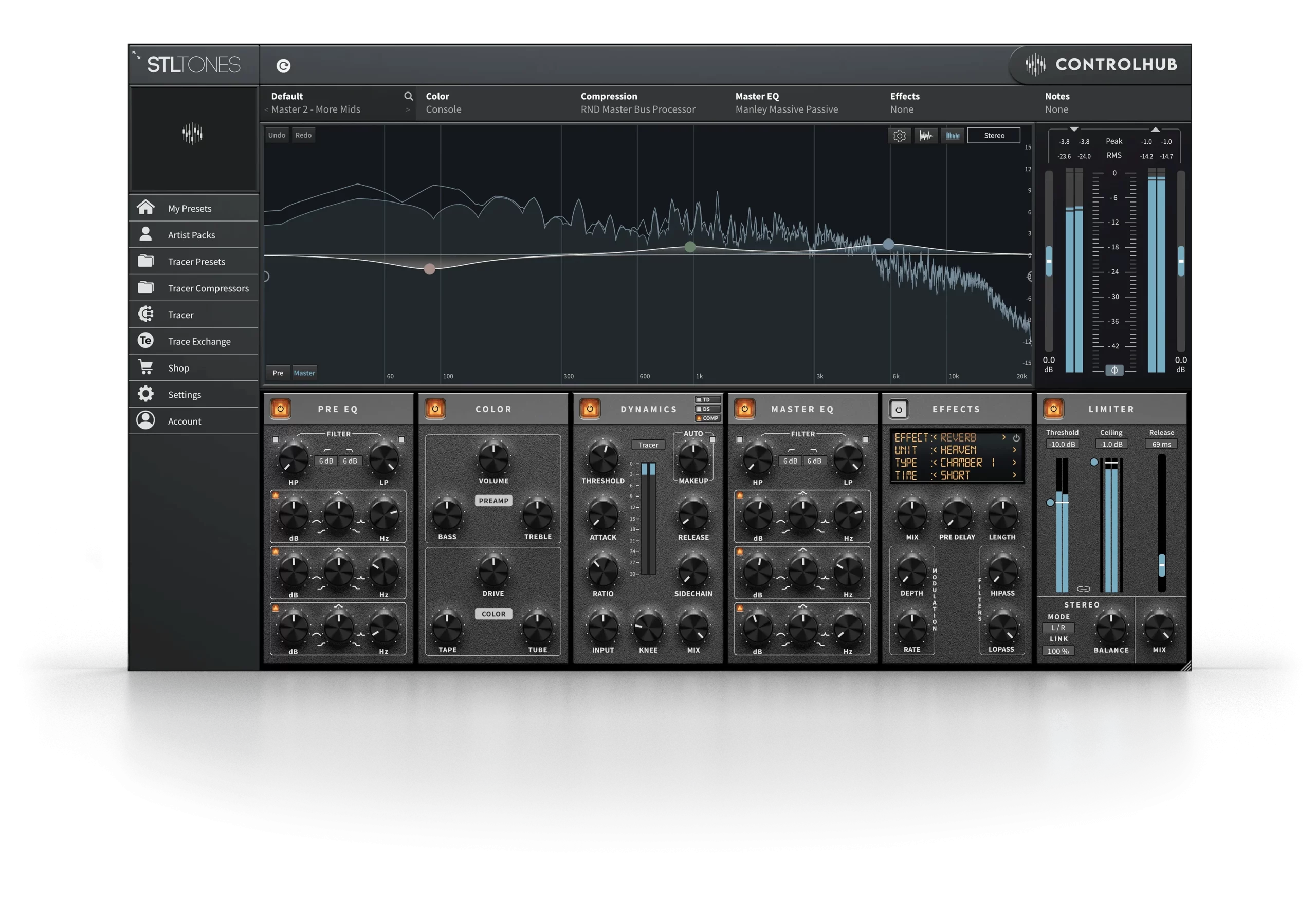Open the Compression RND Master Bus selector
1316x901 pixels.
click(648, 103)
